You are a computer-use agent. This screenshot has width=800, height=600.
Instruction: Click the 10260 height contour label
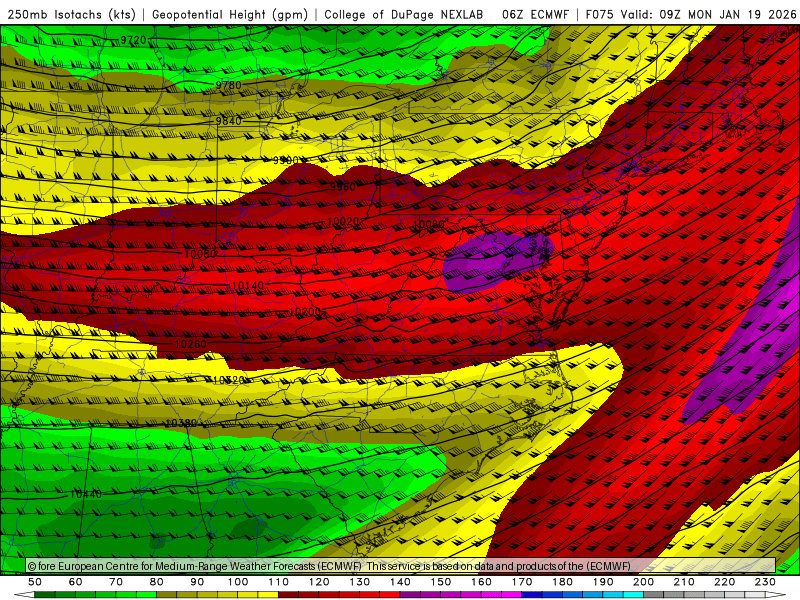point(191,344)
